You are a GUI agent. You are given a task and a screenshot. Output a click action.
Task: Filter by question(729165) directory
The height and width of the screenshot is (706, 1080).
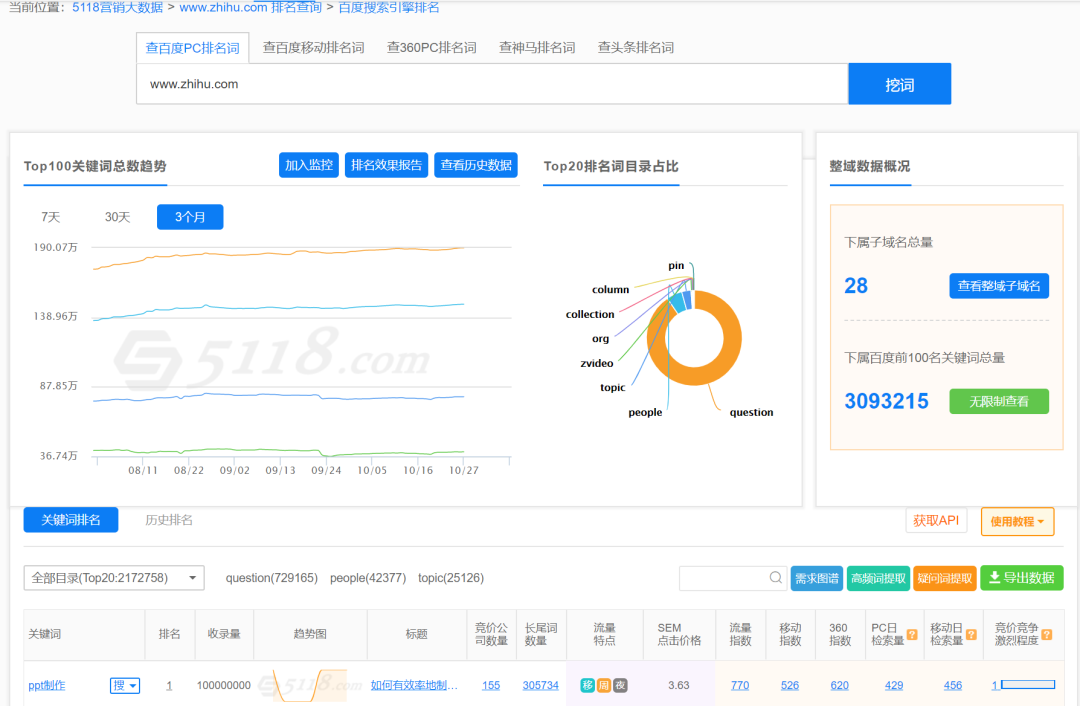pyautogui.click(x=271, y=578)
